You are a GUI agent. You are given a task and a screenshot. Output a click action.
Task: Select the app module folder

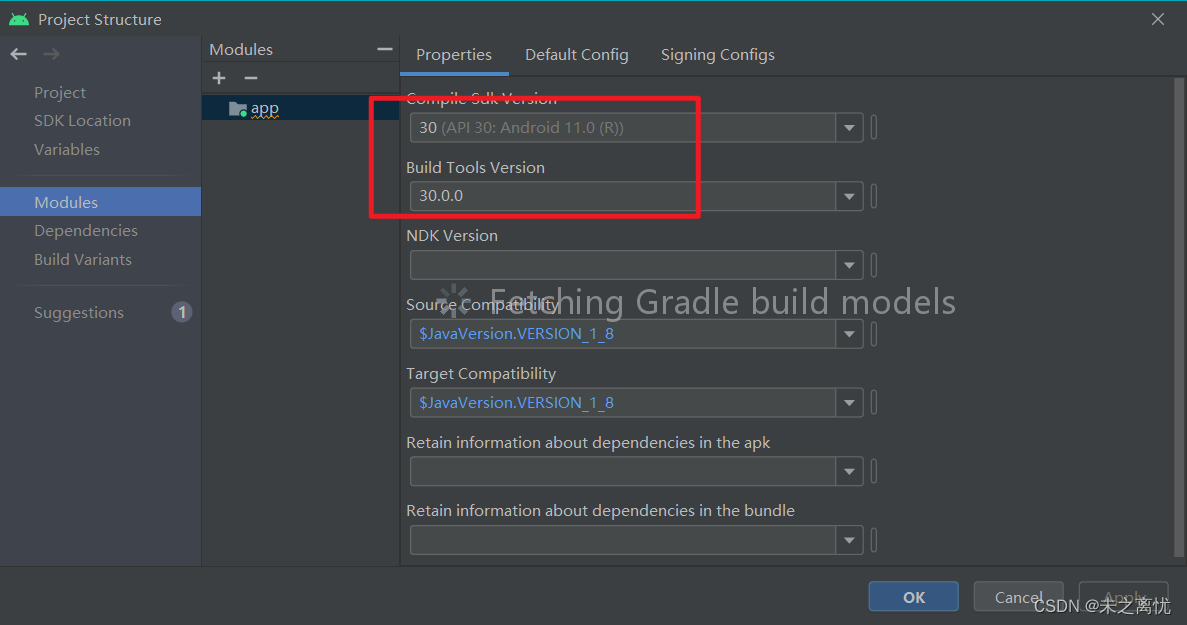coord(254,109)
